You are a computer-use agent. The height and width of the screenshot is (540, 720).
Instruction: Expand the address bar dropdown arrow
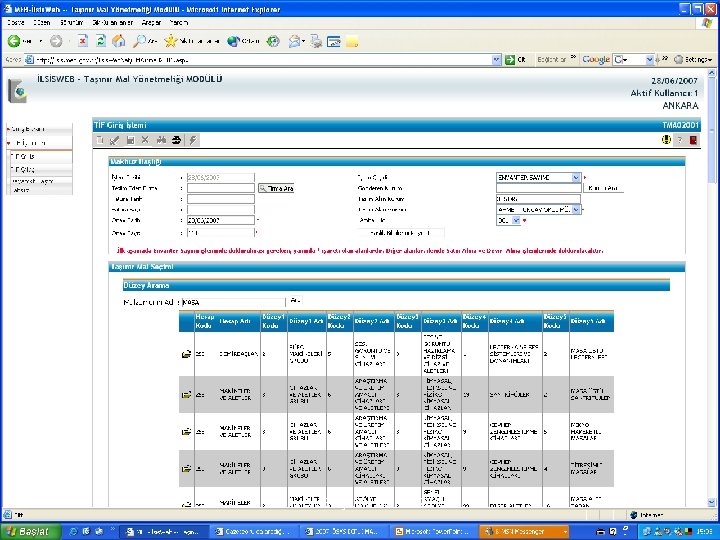[496, 59]
